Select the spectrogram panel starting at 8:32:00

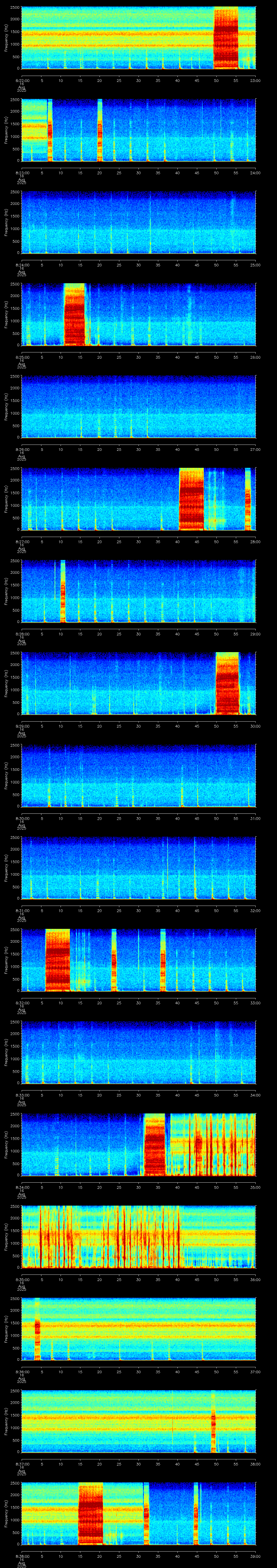click(x=138, y=960)
